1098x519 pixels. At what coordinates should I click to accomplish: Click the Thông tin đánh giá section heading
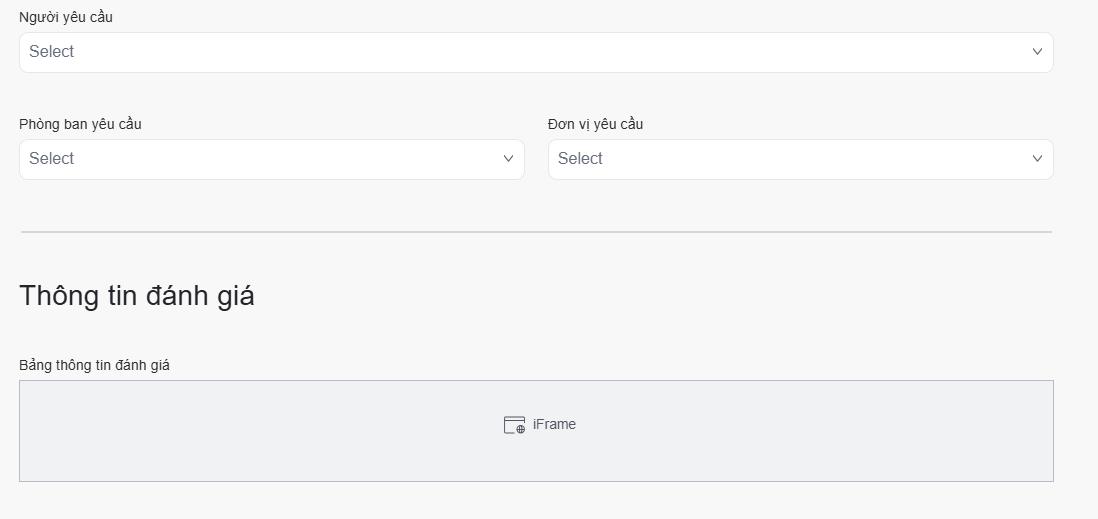[137, 296]
